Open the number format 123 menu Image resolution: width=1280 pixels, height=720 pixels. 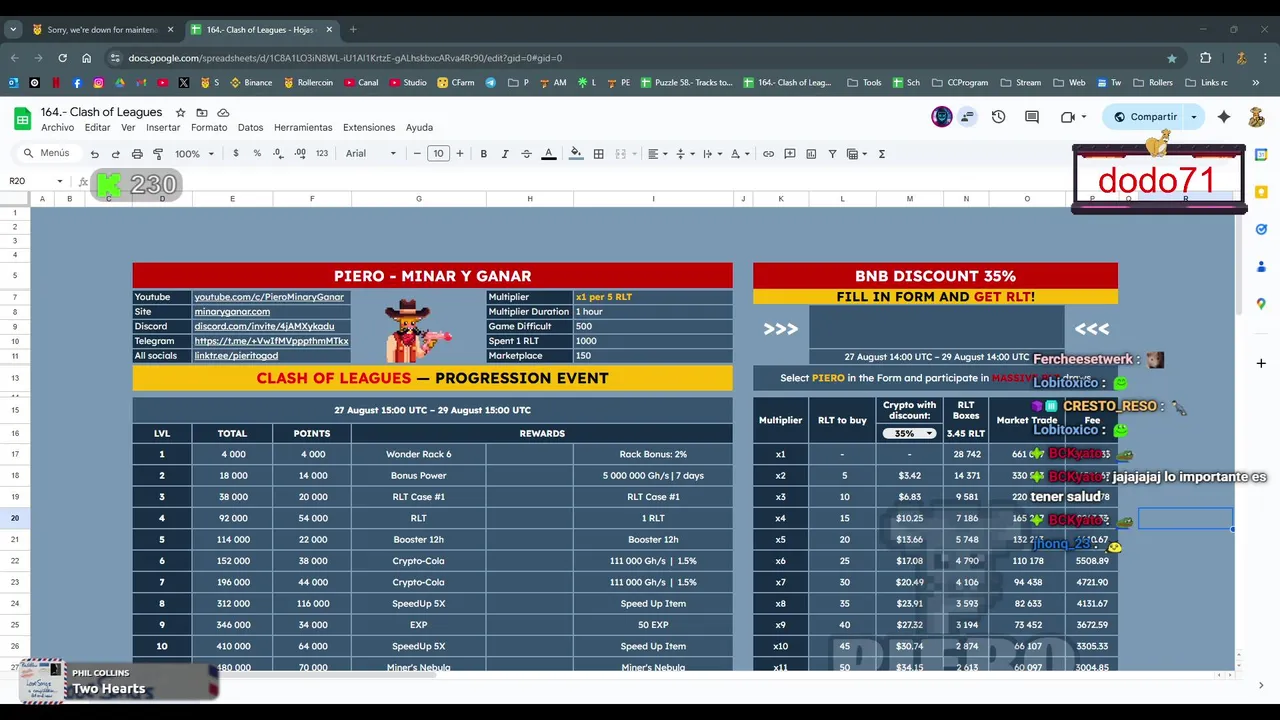[322, 154]
